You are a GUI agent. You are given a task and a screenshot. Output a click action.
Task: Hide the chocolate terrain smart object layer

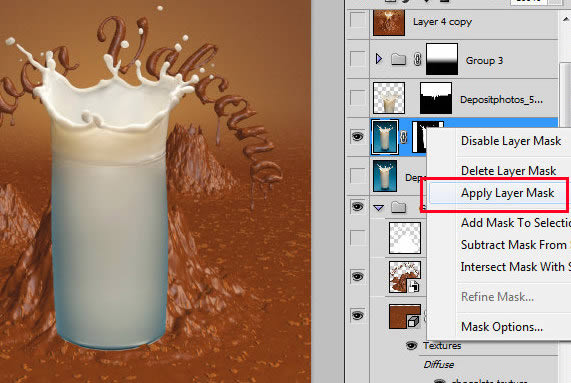[x=357, y=276]
